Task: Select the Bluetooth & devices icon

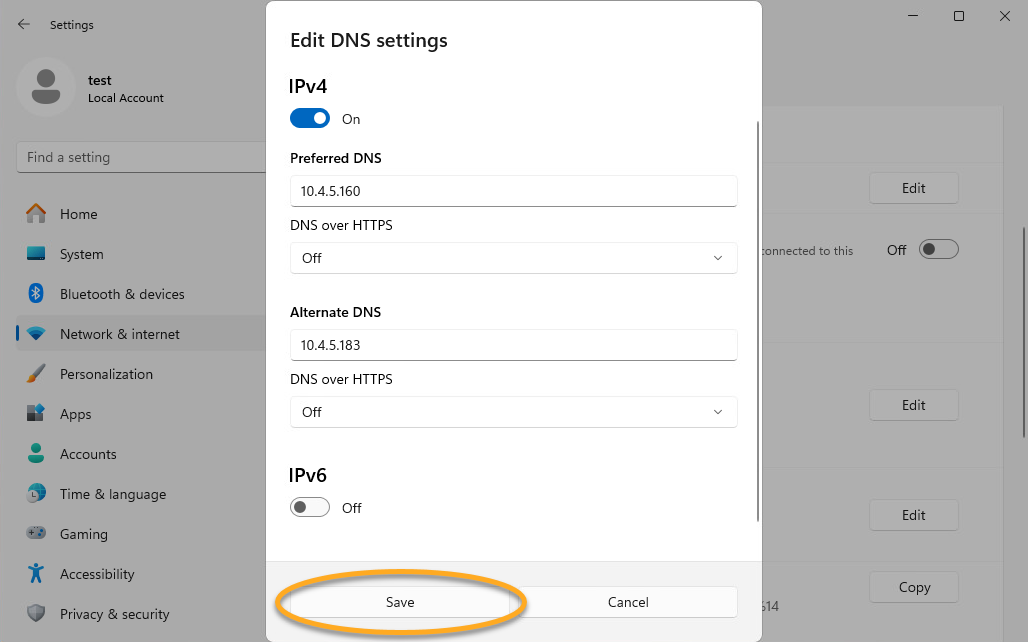Action: tap(36, 294)
